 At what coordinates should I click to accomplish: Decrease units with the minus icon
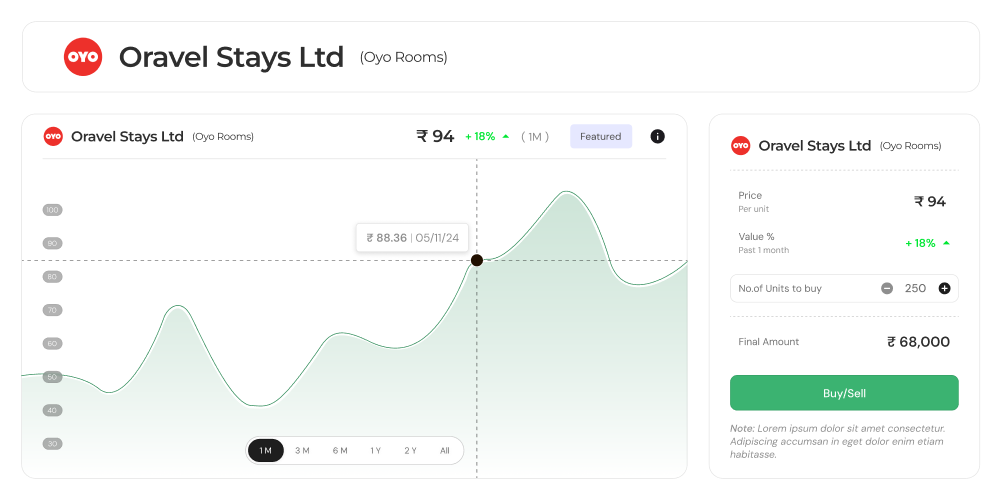coord(887,288)
